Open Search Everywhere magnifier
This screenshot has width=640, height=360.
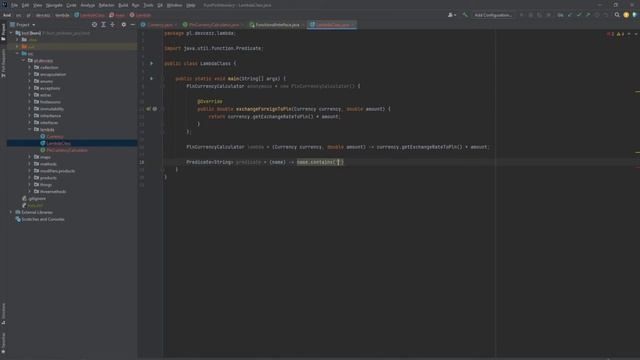point(617,15)
